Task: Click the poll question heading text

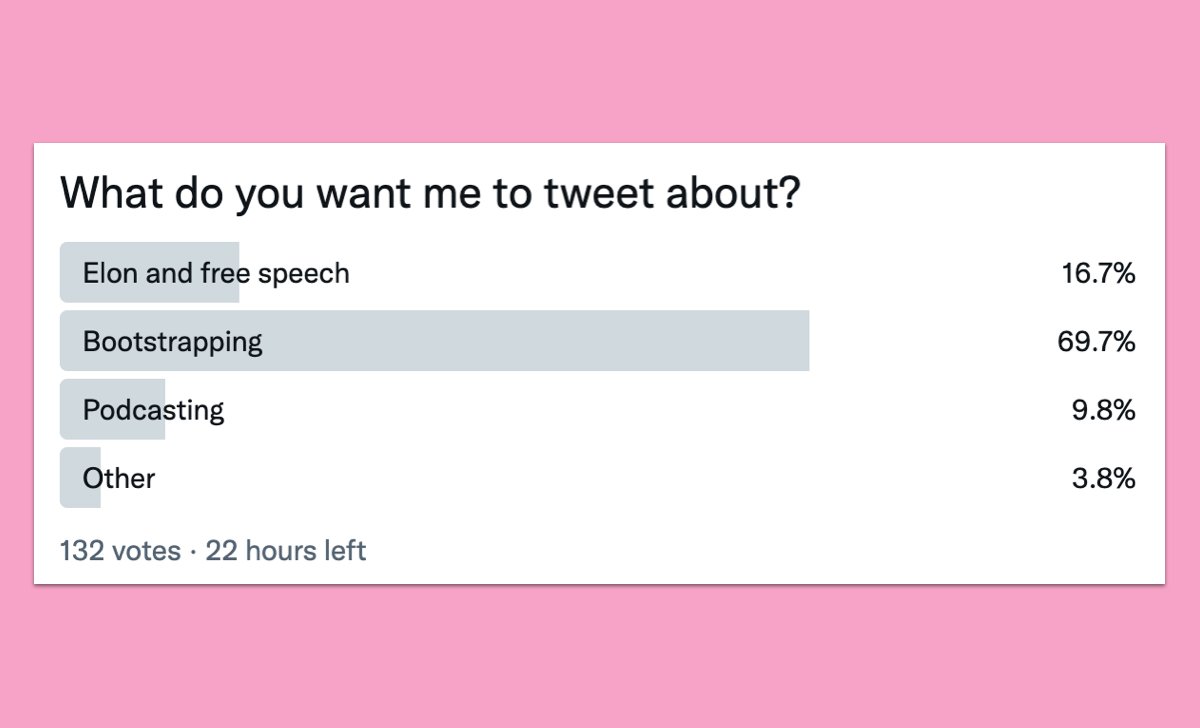Action: (430, 192)
